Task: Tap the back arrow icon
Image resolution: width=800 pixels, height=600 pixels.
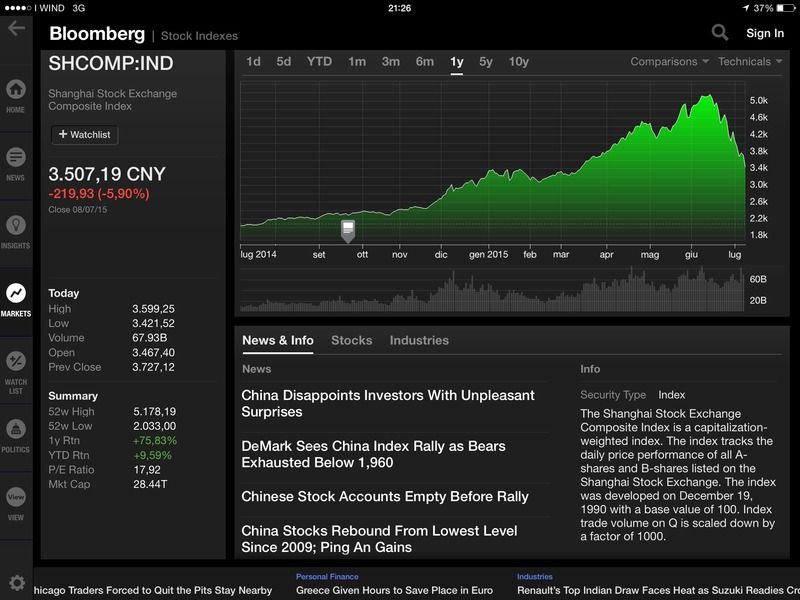Action: [16, 29]
